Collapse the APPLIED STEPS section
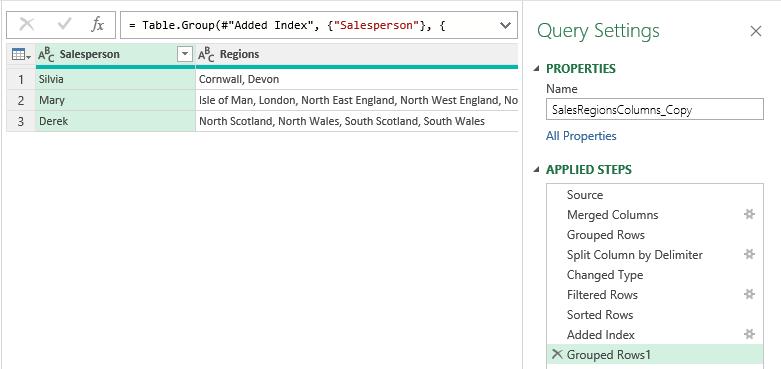The height and width of the screenshot is (369, 781). pyautogui.click(x=536, y=170)
